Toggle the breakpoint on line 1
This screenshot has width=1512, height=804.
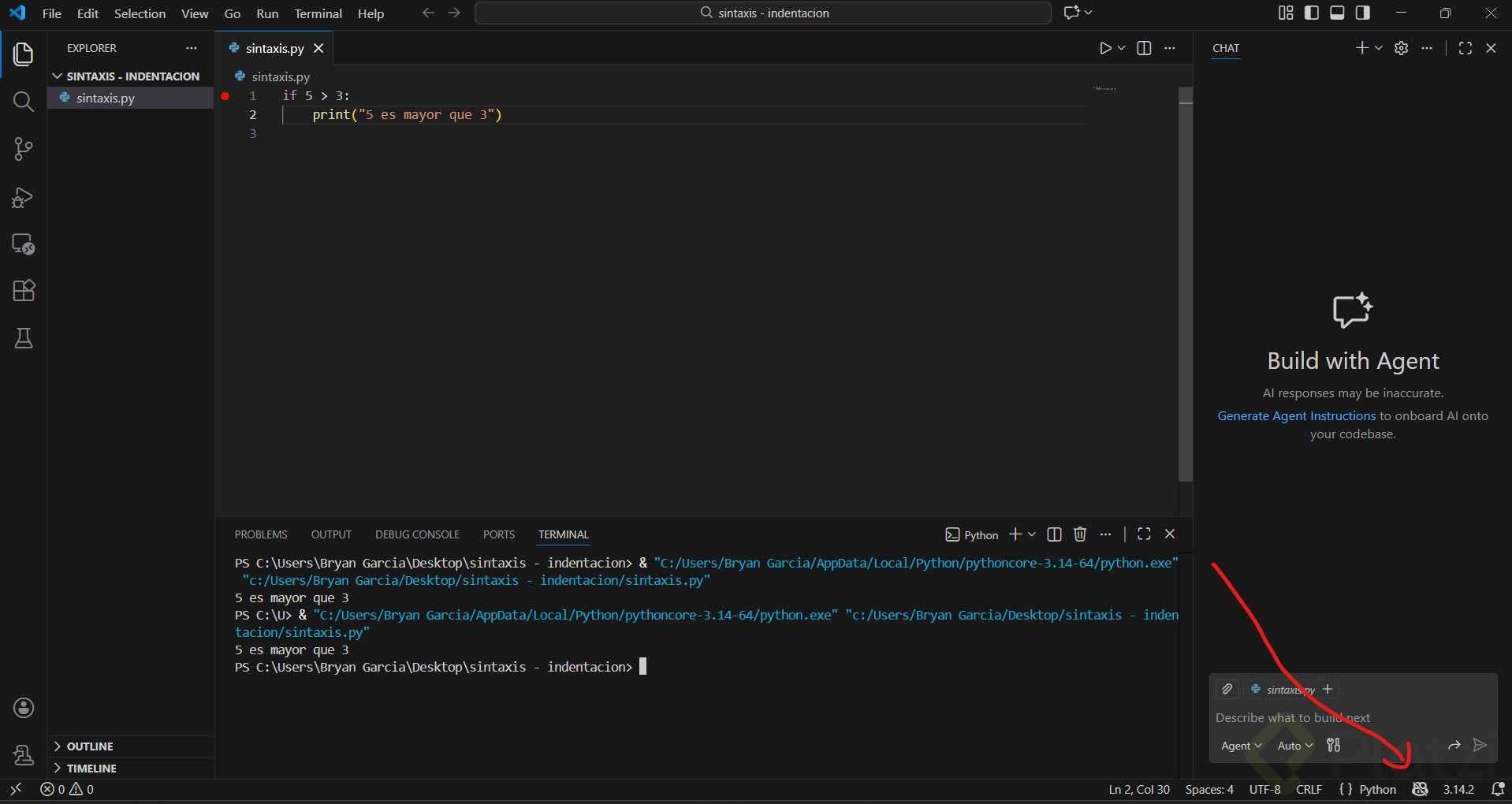(x=225, y=96)
